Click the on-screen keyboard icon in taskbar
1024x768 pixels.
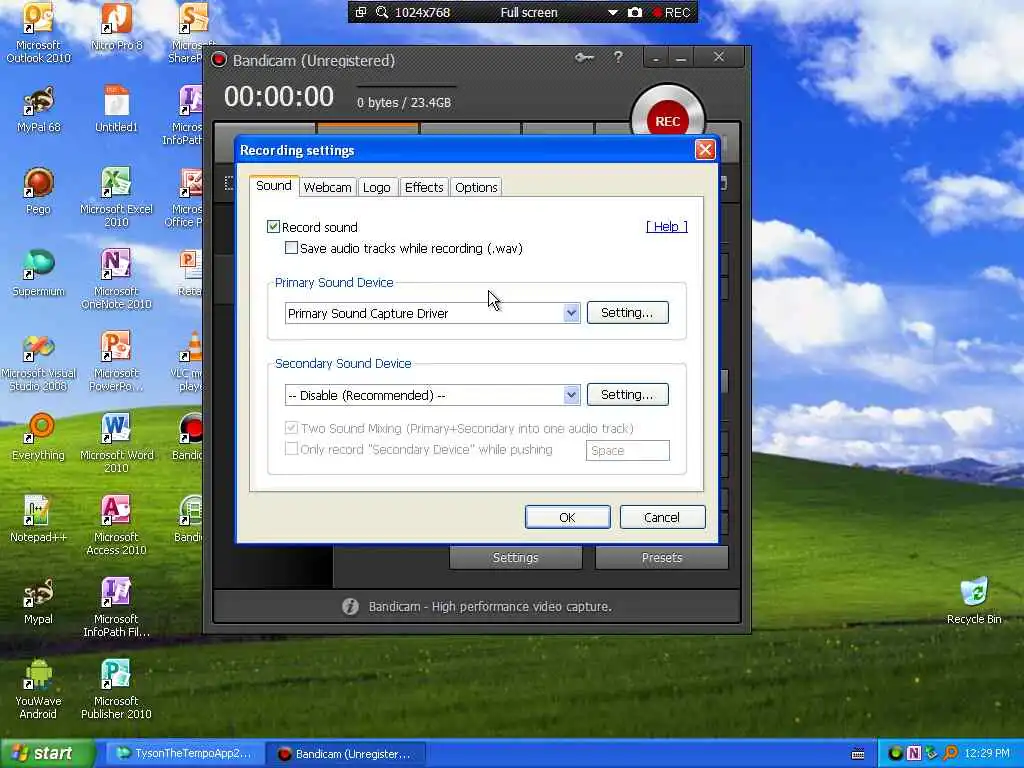coord(858,754)
